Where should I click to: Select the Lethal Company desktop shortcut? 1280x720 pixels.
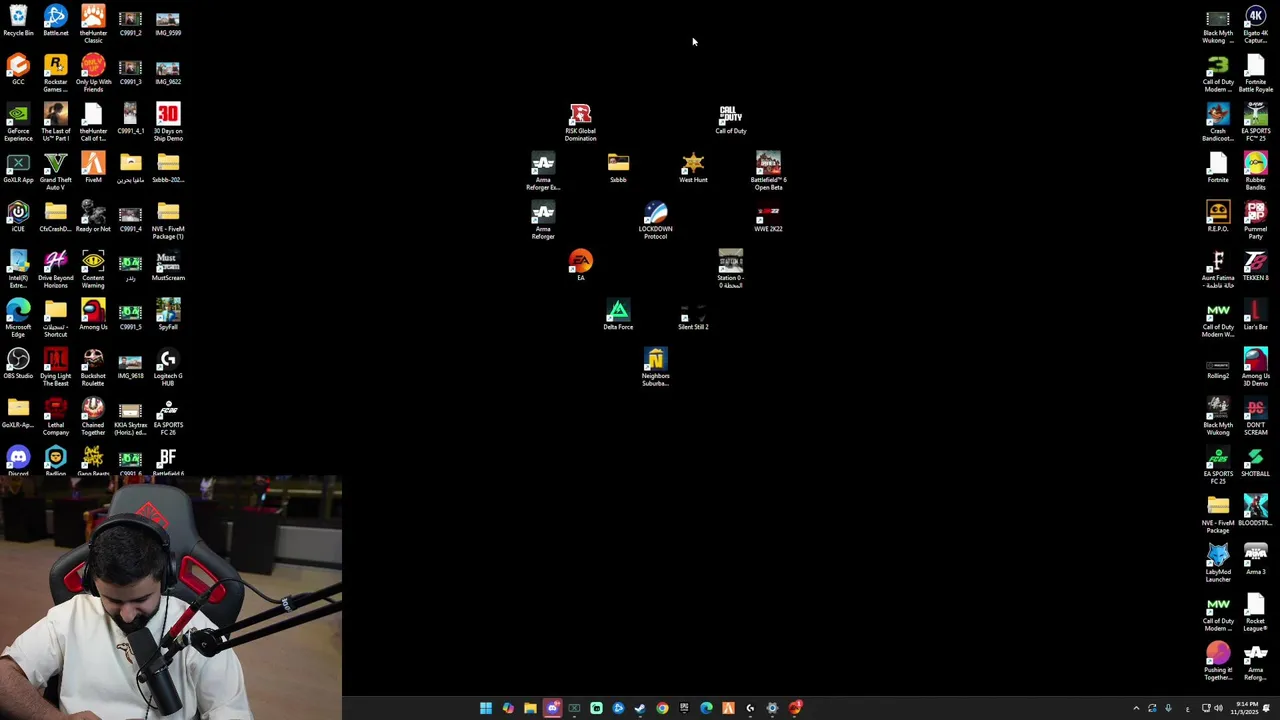pyautogui.click(x=56, y=417)
